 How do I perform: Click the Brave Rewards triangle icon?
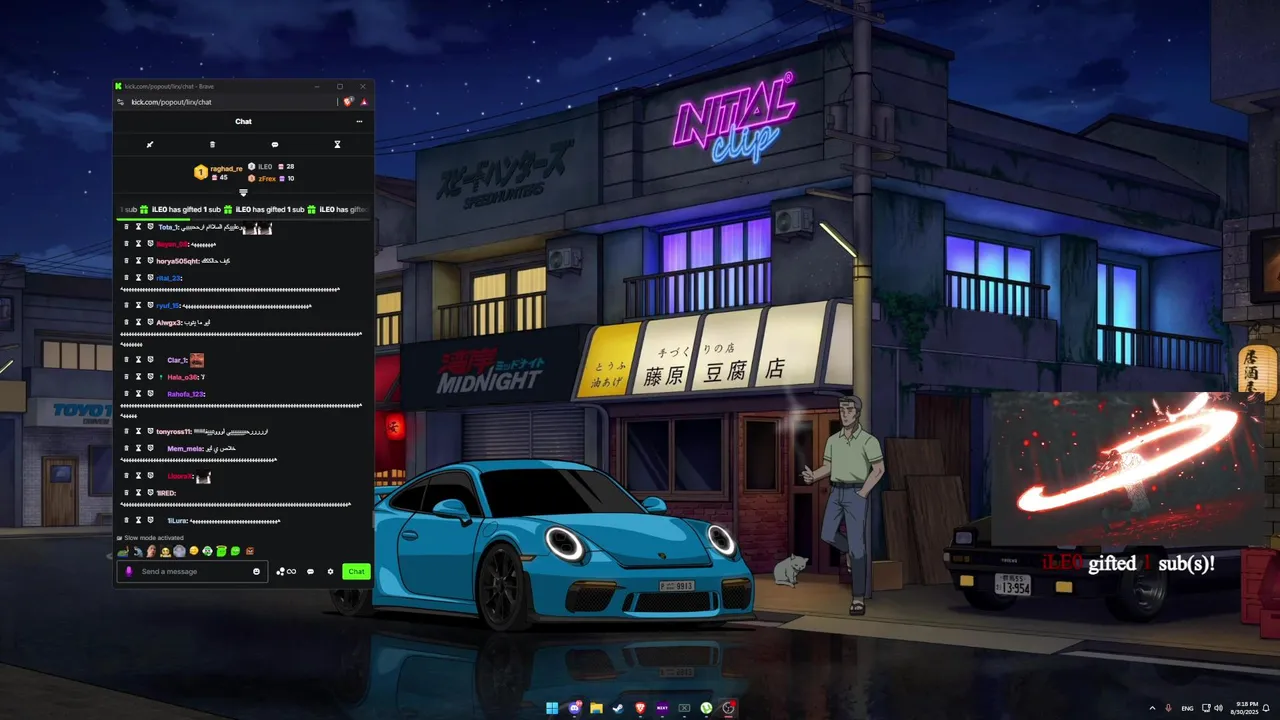tap(364, 102)
